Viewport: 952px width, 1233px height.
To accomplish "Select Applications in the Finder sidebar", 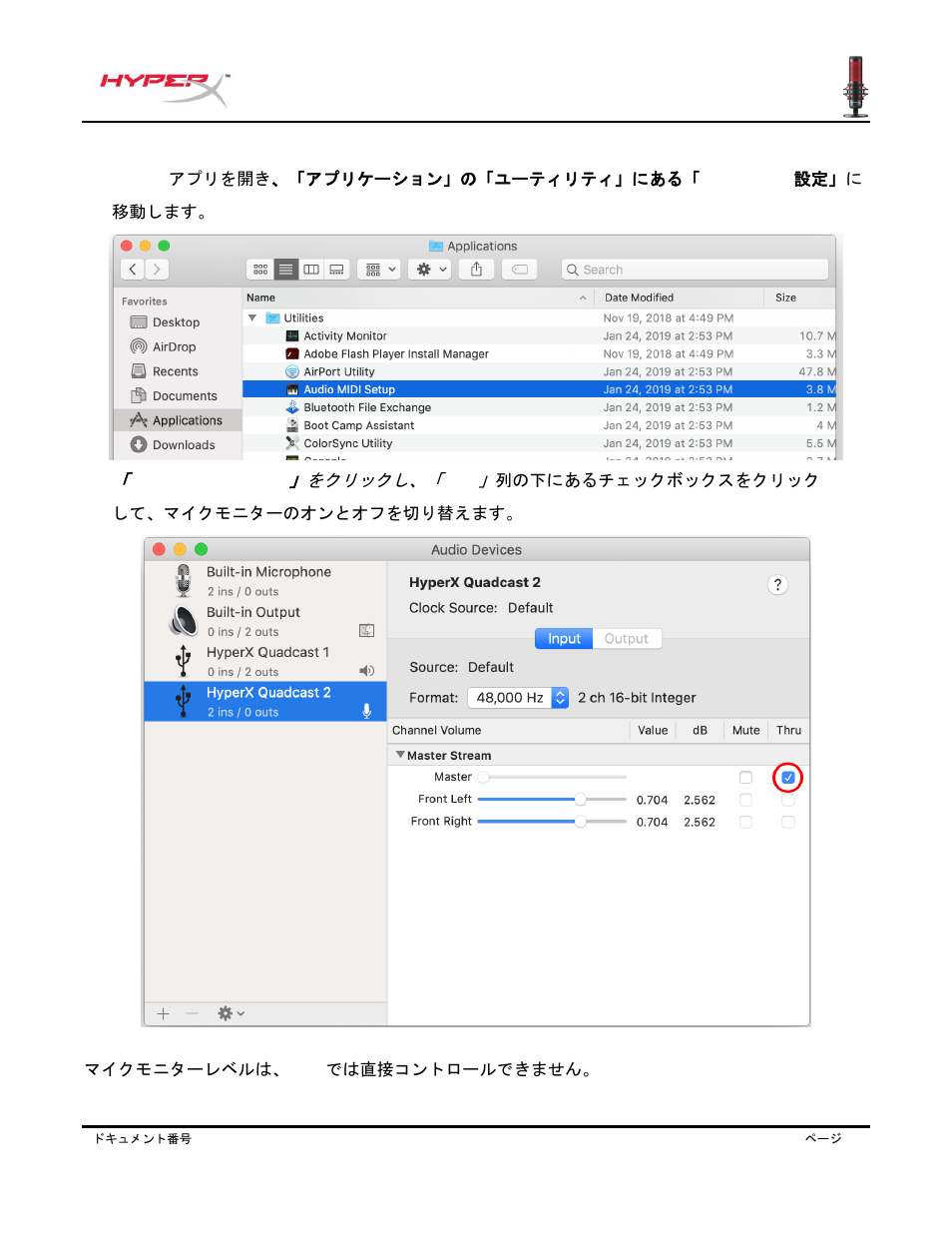I will coord(177,420).
